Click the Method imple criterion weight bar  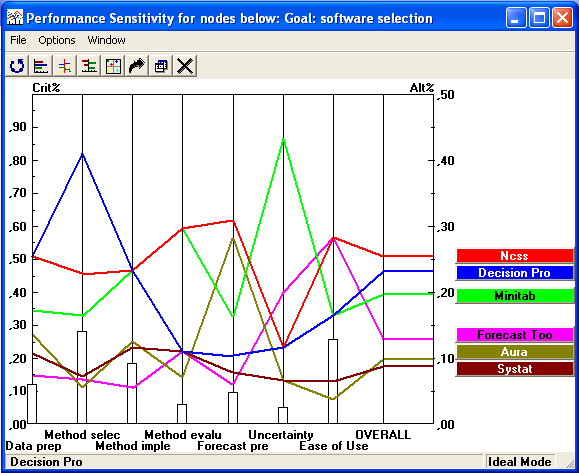pyautogui.click(x=132, y=393)
